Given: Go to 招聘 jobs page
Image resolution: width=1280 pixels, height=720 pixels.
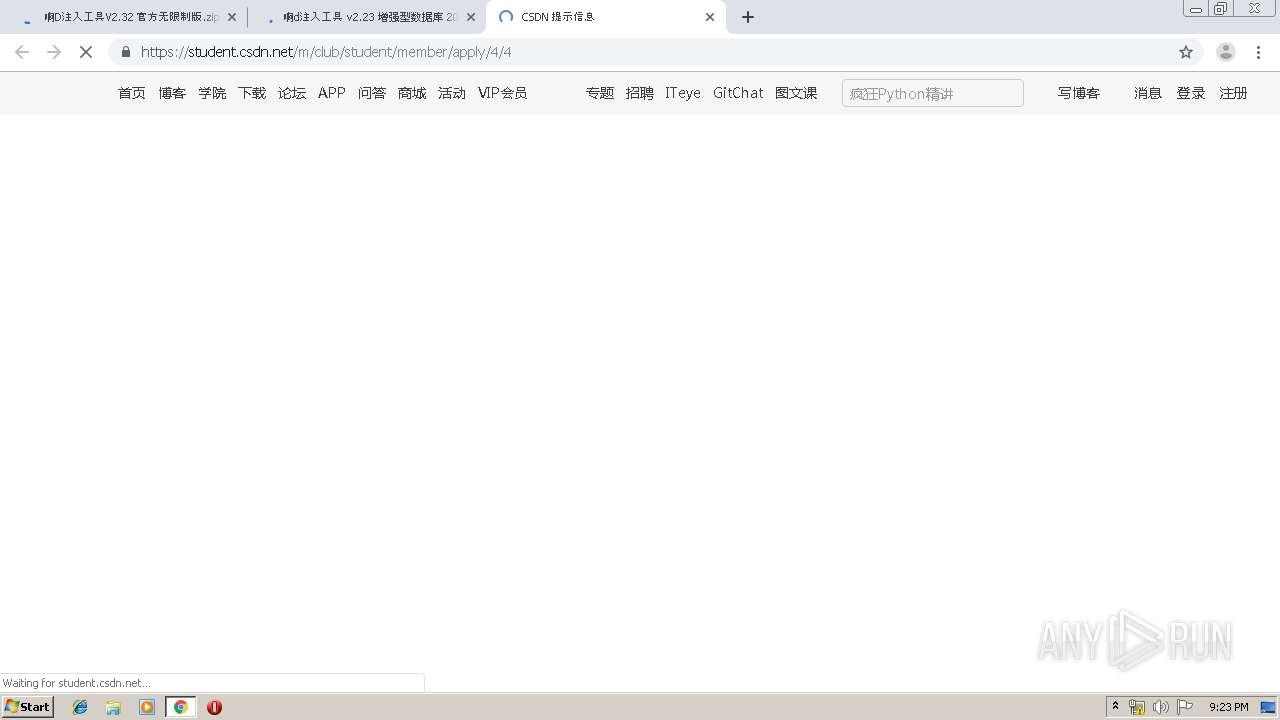Looking at the screenshot, I should click(640, 93).
